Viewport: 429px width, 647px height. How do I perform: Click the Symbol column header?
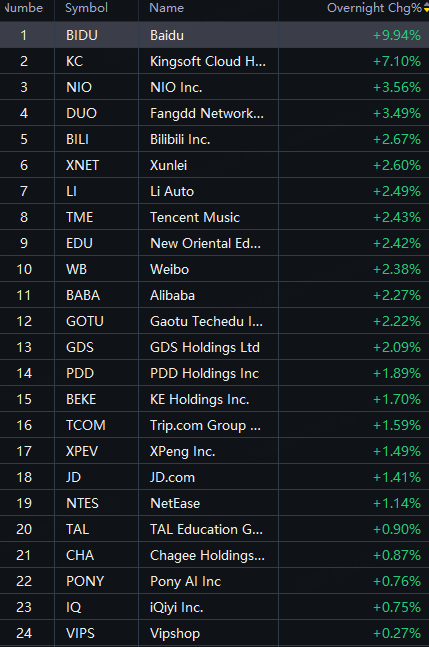point(87,8)
